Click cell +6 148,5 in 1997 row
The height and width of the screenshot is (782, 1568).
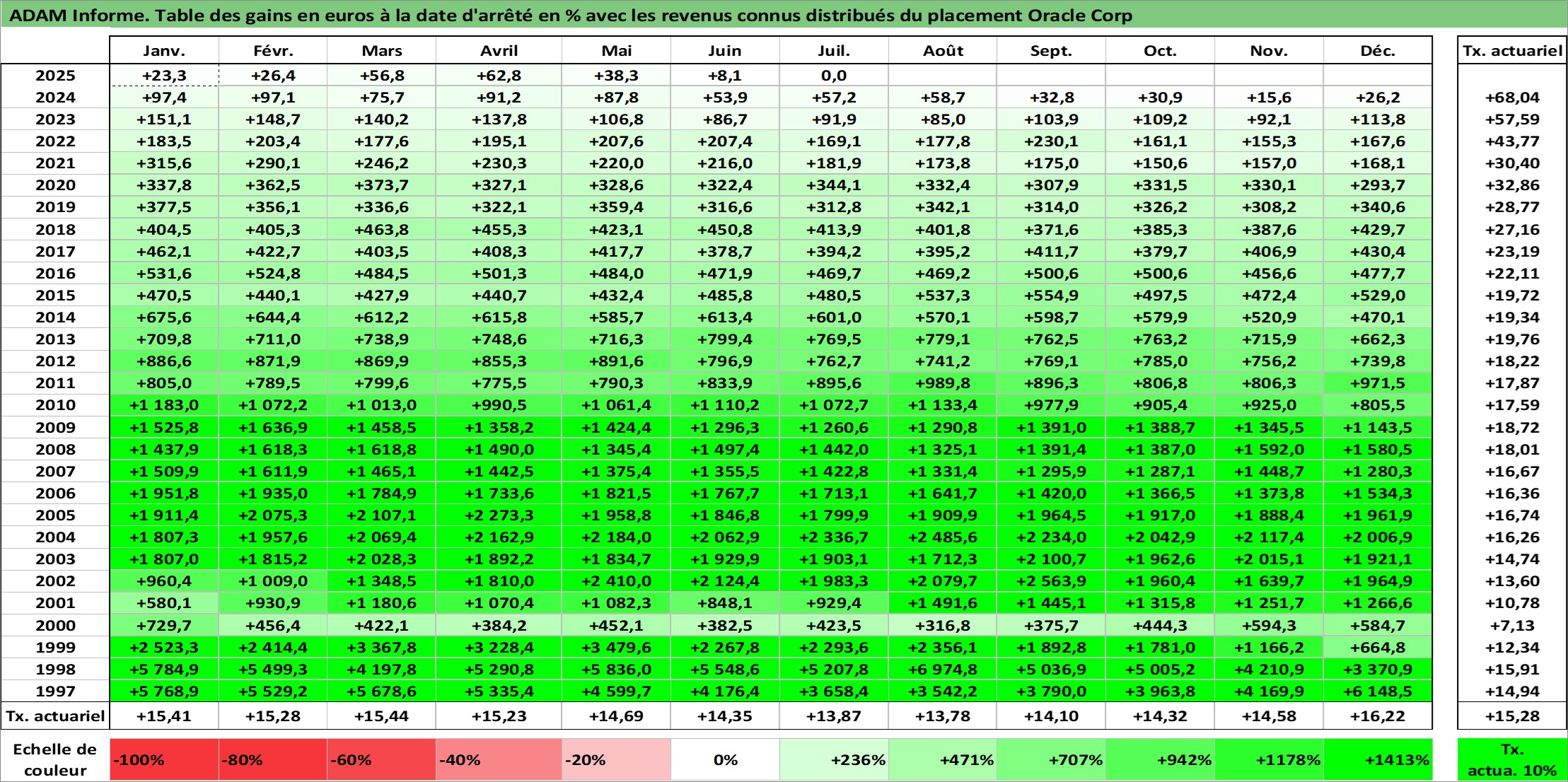[1378, 691]
